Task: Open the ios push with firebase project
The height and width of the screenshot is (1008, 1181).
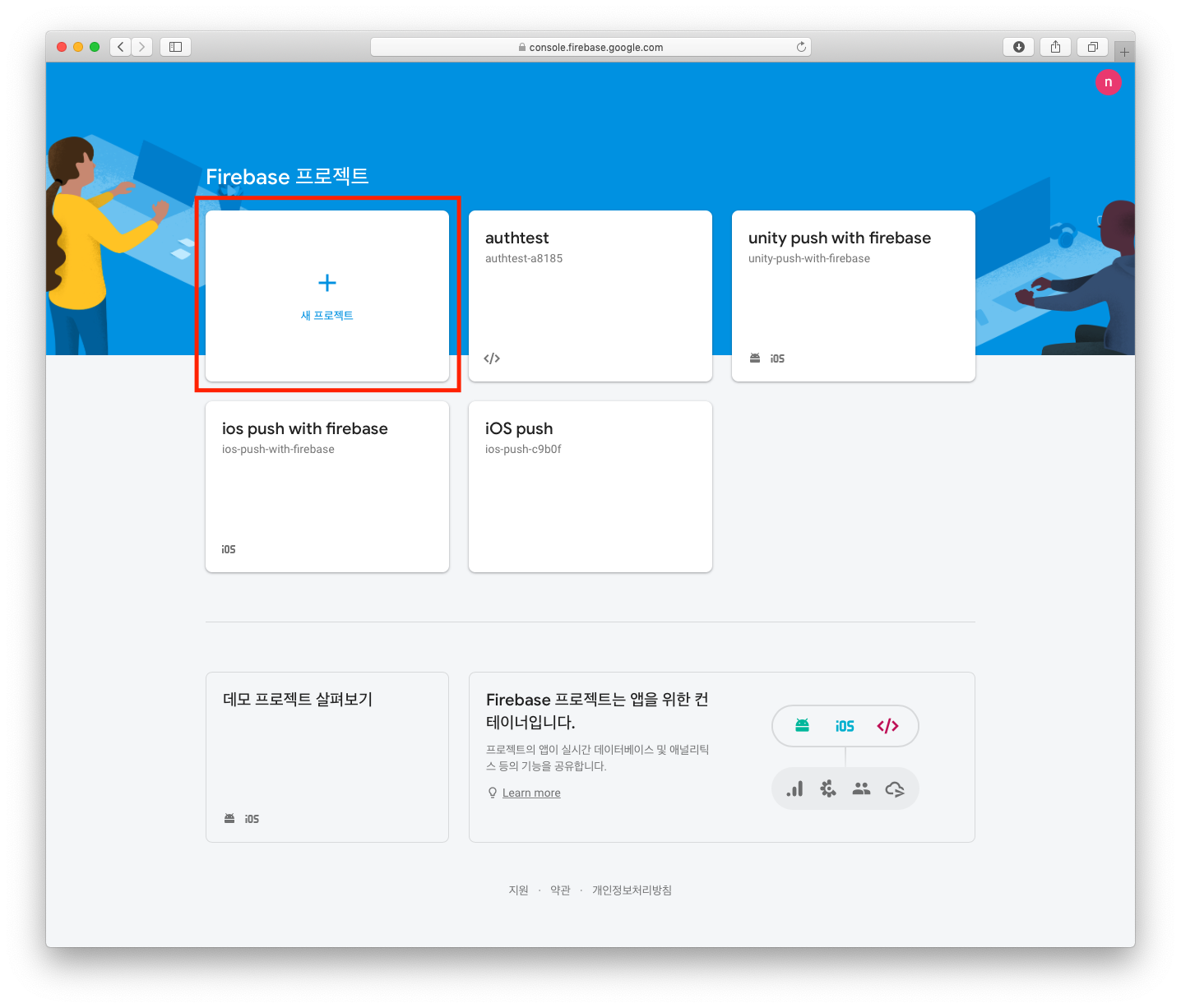Action: [327, 487]
